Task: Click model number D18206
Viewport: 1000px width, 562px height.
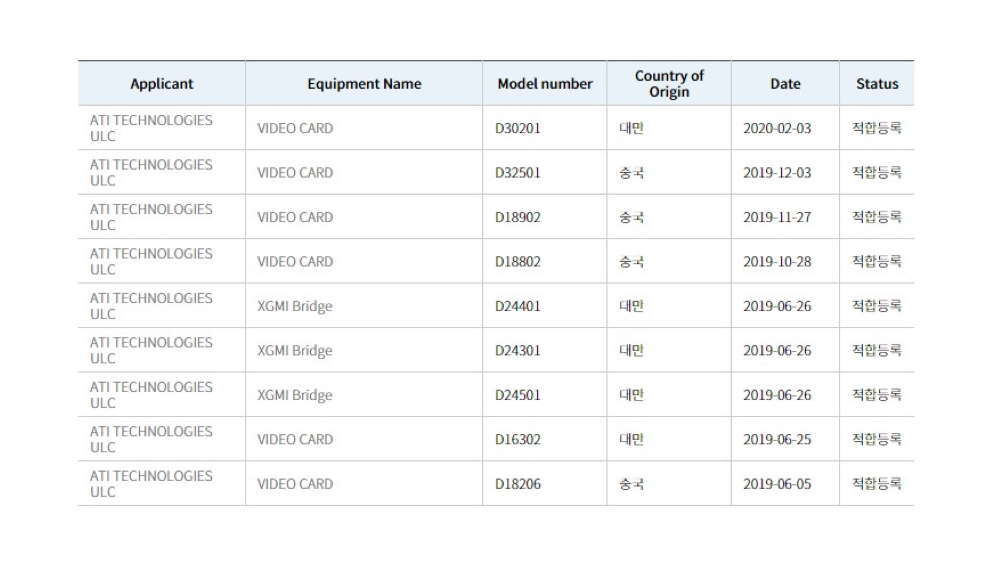Action: 518,484
